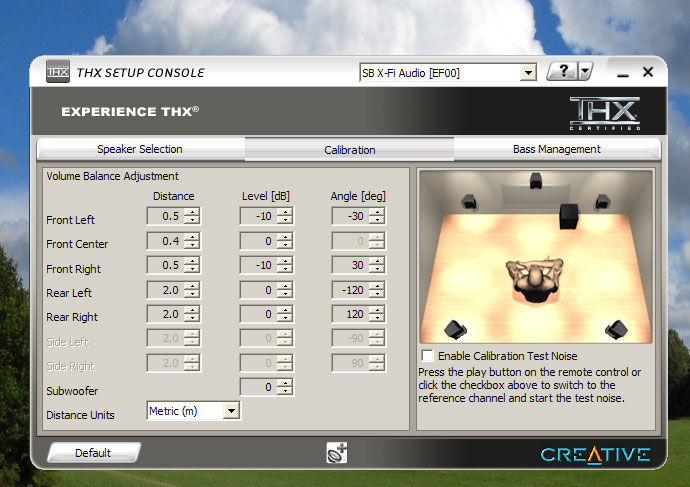690x487 pixels.
Task: Click the Default button
Action: tap(93, 453)
